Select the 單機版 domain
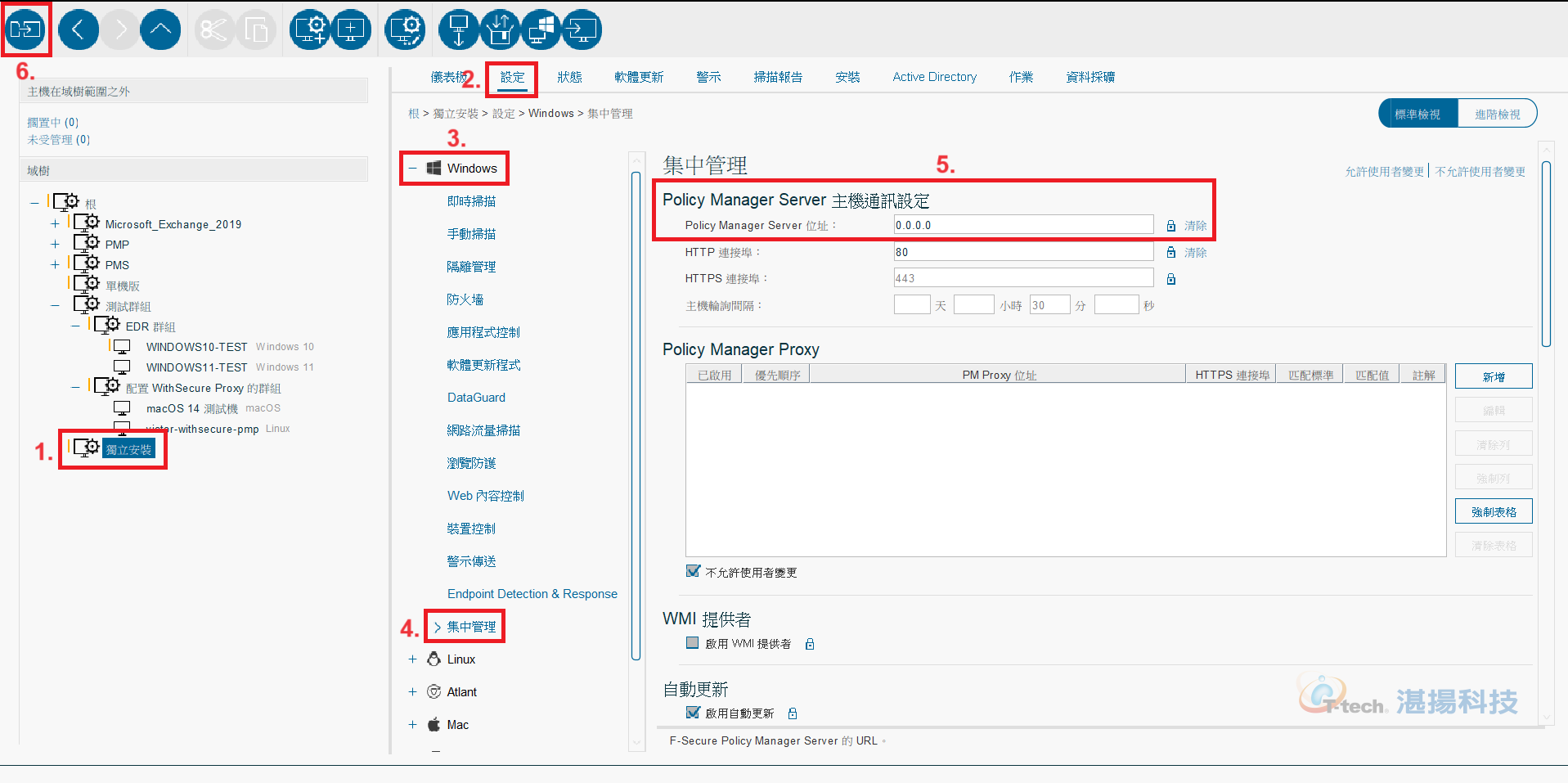 click(122, 286)
